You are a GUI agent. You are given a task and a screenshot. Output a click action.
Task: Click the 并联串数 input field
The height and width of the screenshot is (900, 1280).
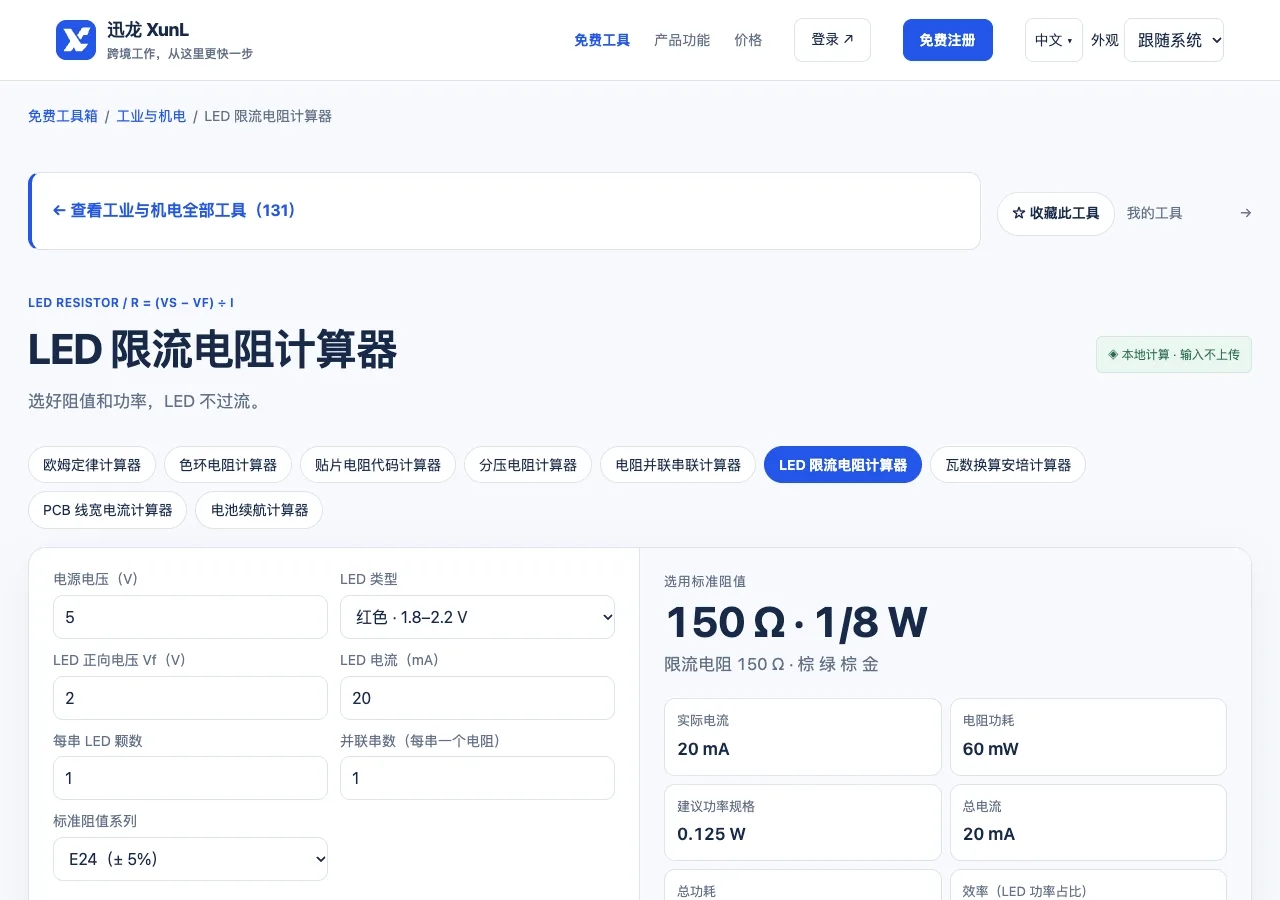(x=478, y=778)
